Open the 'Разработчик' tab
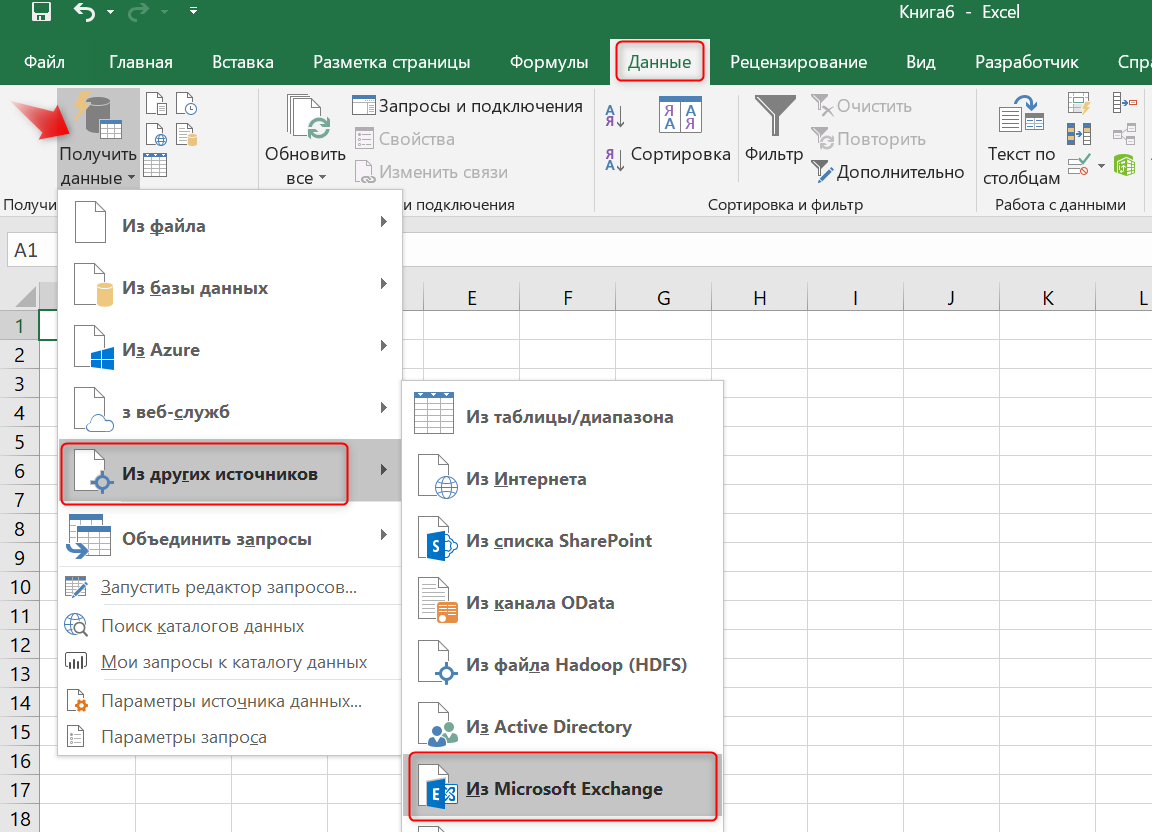 click(1026, 62)
